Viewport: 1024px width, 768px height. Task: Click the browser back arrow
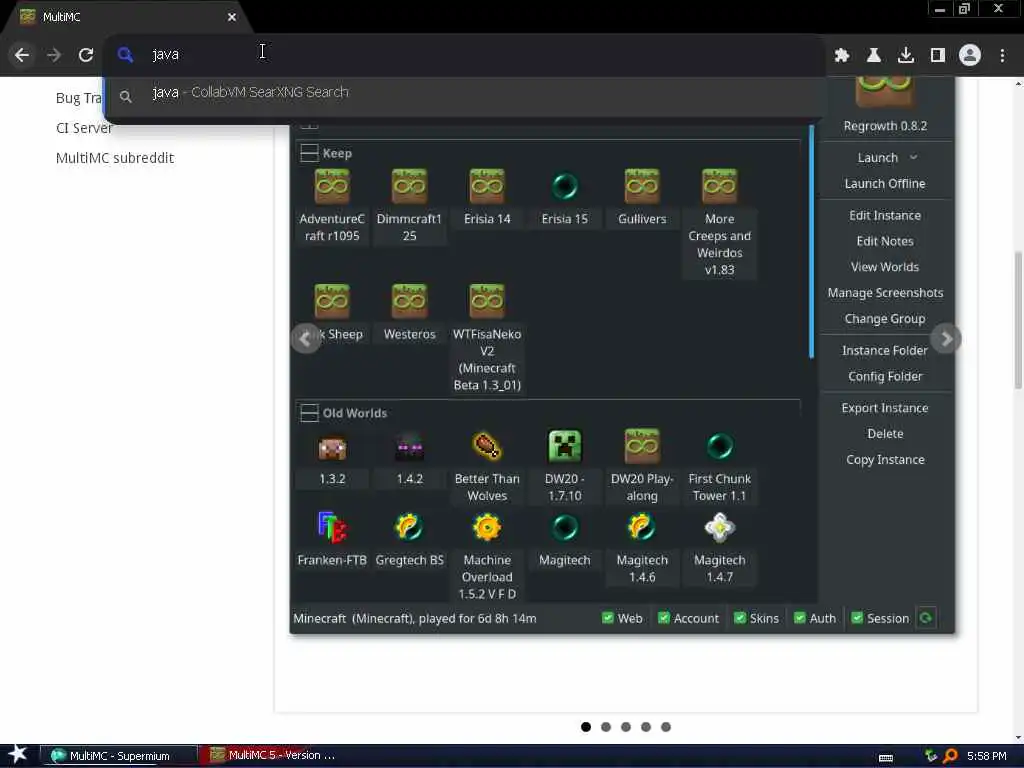22,55
